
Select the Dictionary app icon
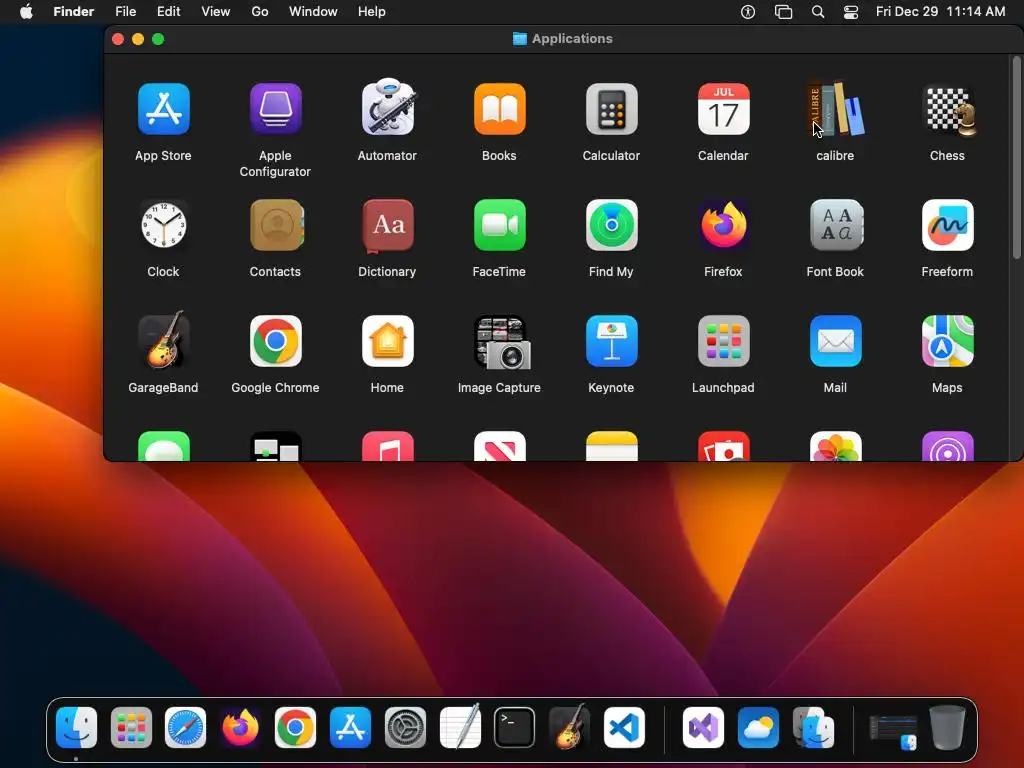point(388,226)
